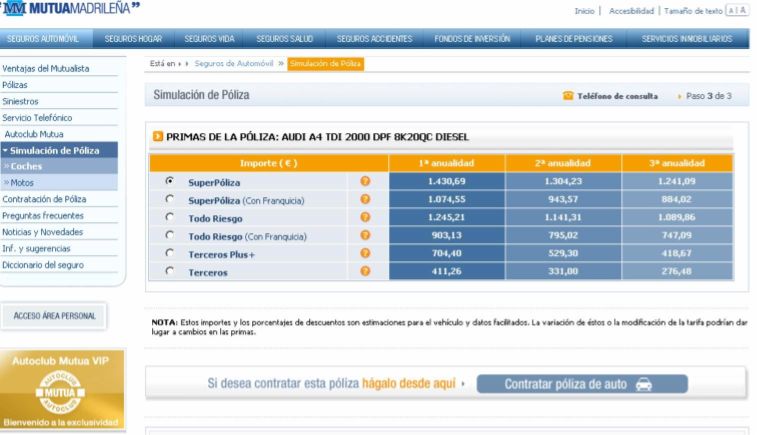Open Seguros Salud tab
This screenshot has height=435, width=757.
point(285,39)
